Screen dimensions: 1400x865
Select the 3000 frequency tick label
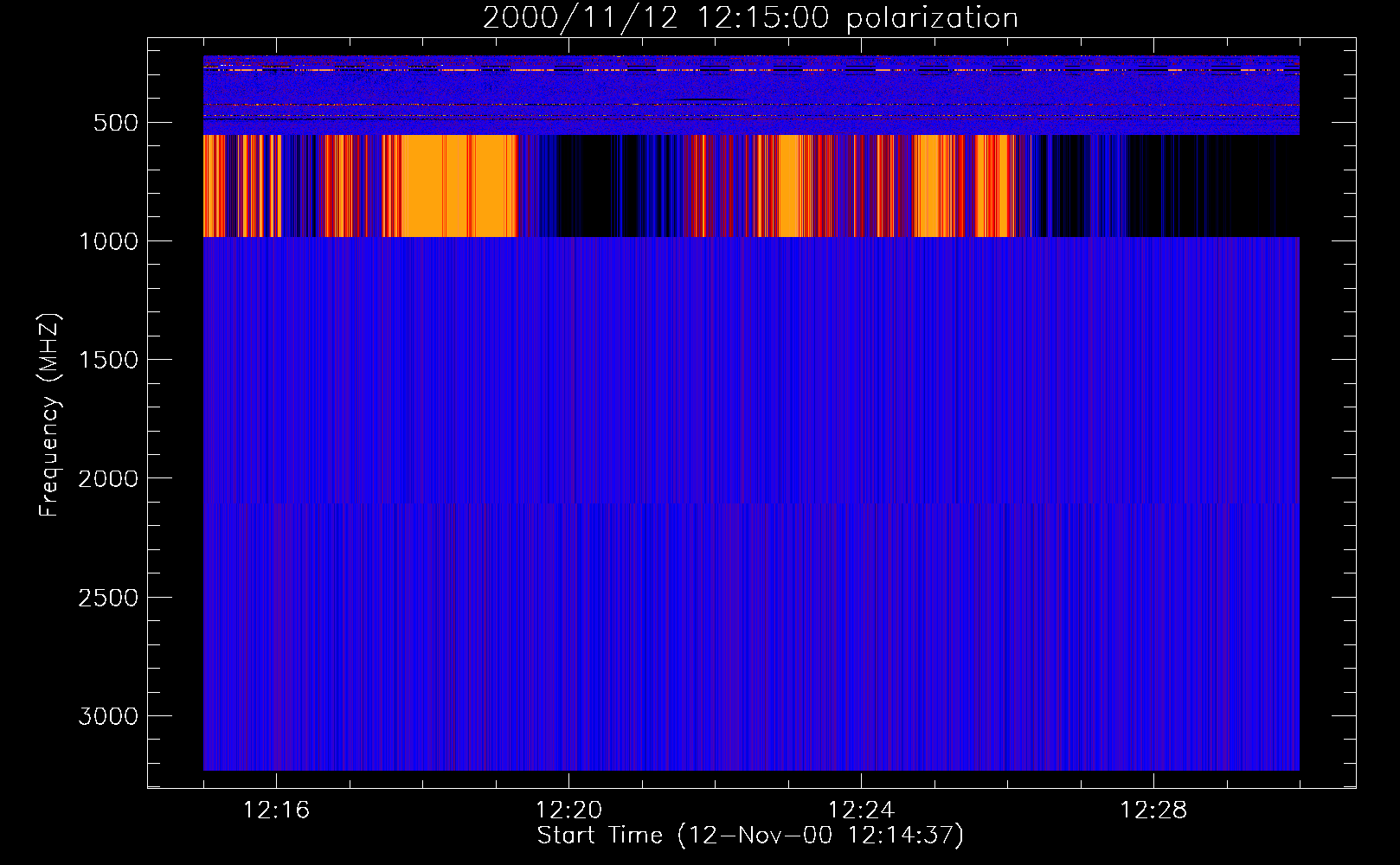pyautogui.click(x=108, y=717)
